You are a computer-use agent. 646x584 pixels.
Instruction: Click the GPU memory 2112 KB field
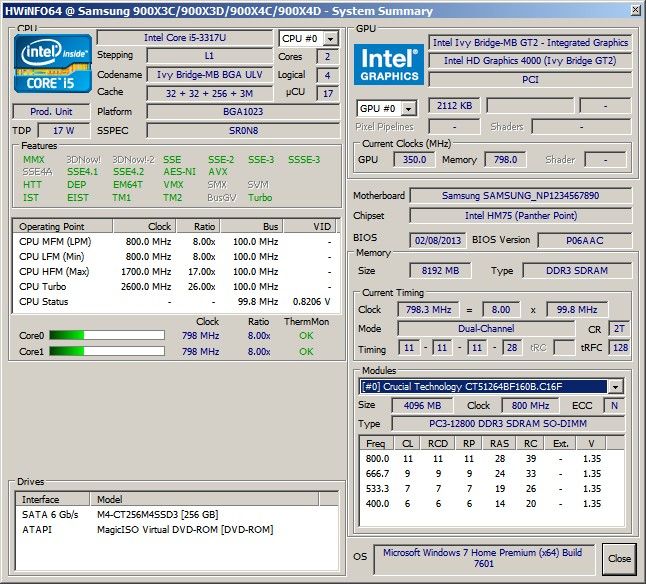[x=454, y=106]
